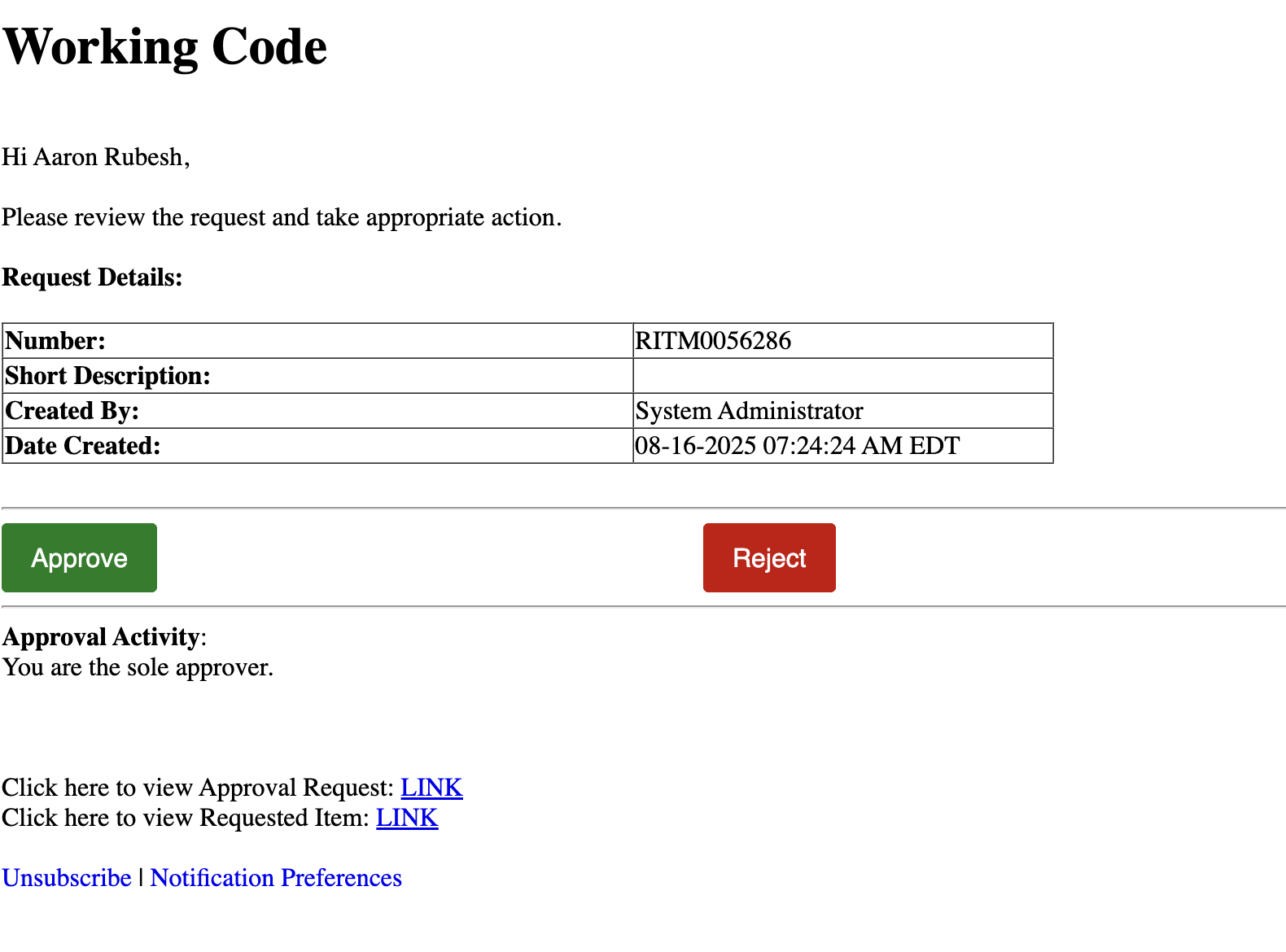
Task: Select the RITM0056286 request number cell
Action: click(x=713, y=341)
